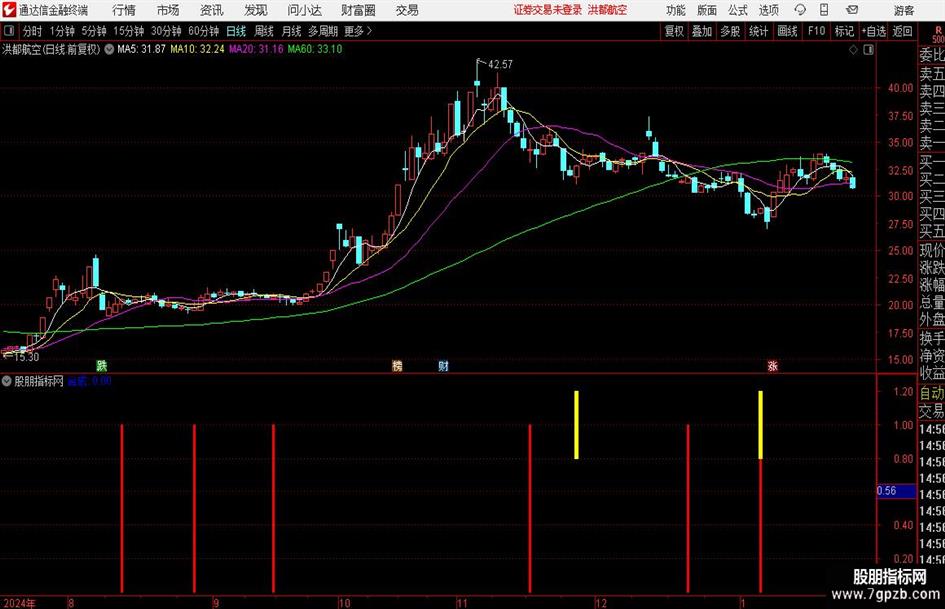Click the 榜 marker below chart
This screenshot has height=609, width=945.
click(397, 365)
